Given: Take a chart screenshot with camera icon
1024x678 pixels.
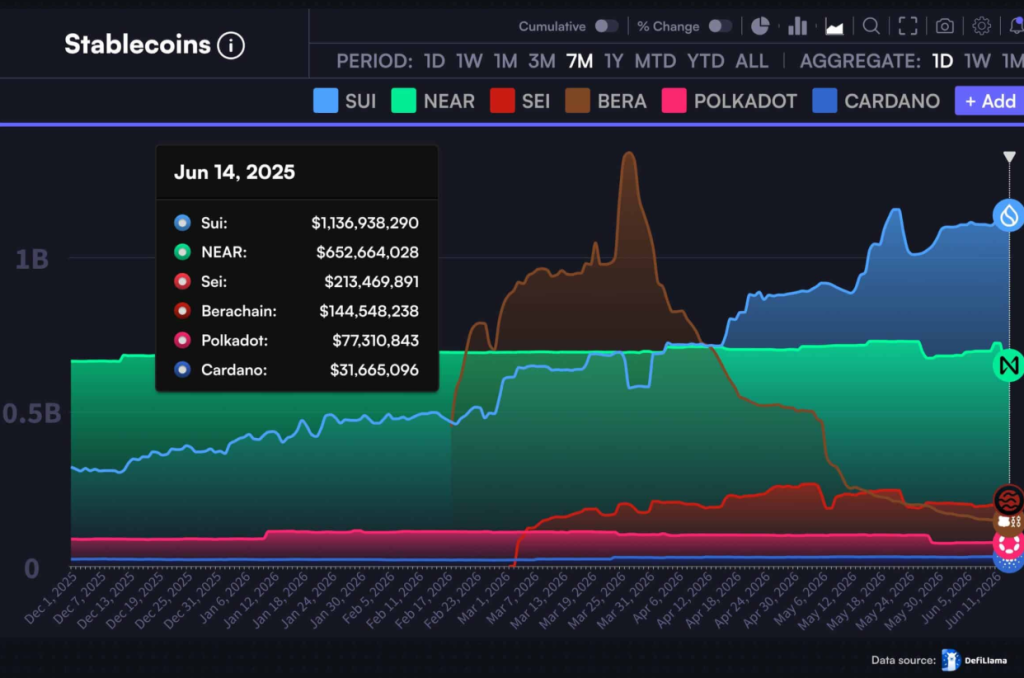Looking at the screenshot, I should (x=945, y=26).
